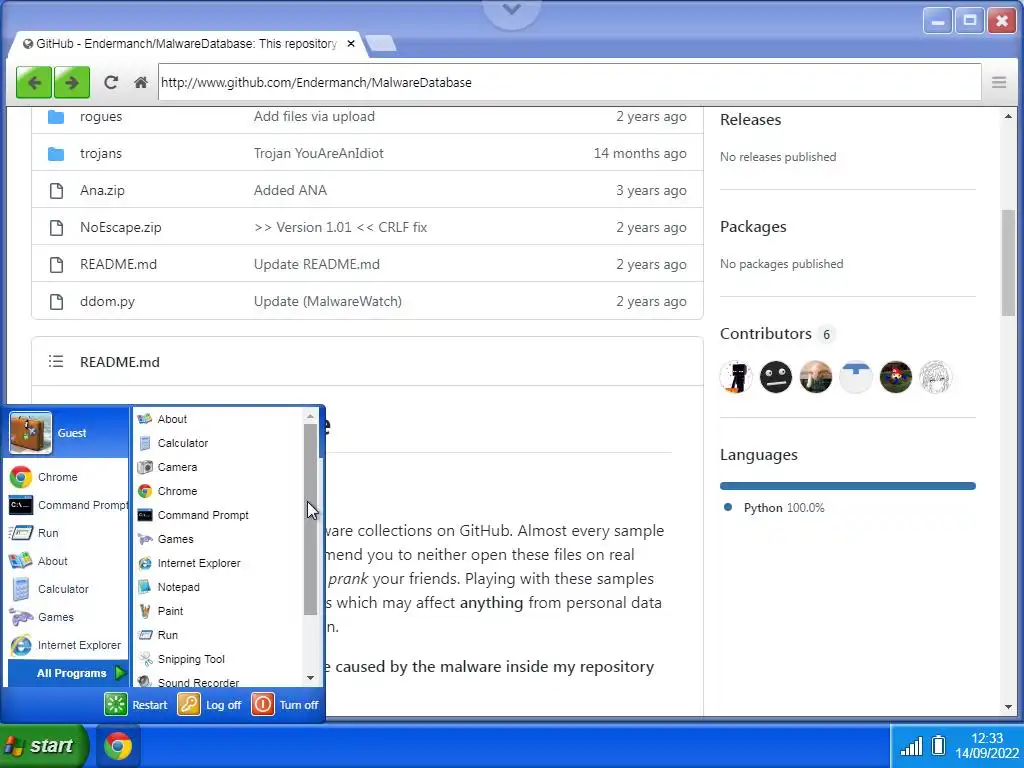
Task: Select About in the All Programs list
Action: (163, 419)
